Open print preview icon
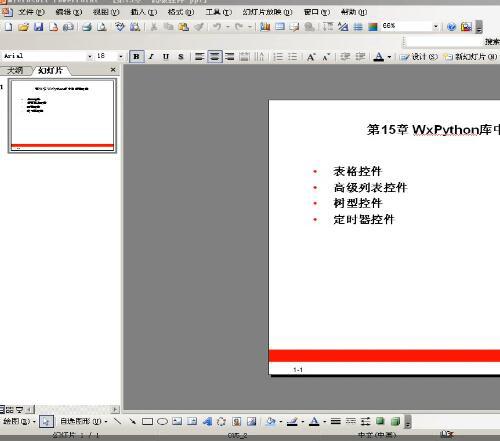 [101, 27]
